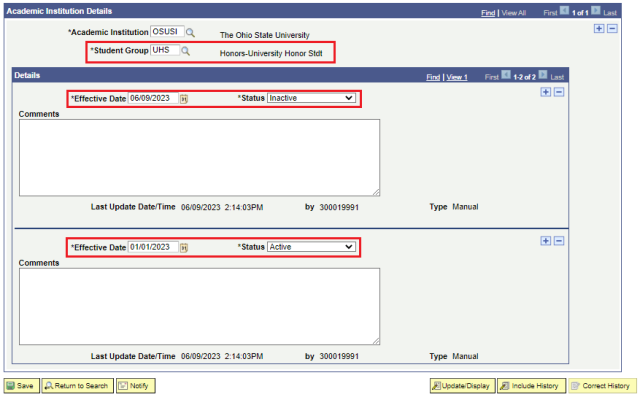Delete the Active detail row
The image size is (640, 397).
click(559, 241)
